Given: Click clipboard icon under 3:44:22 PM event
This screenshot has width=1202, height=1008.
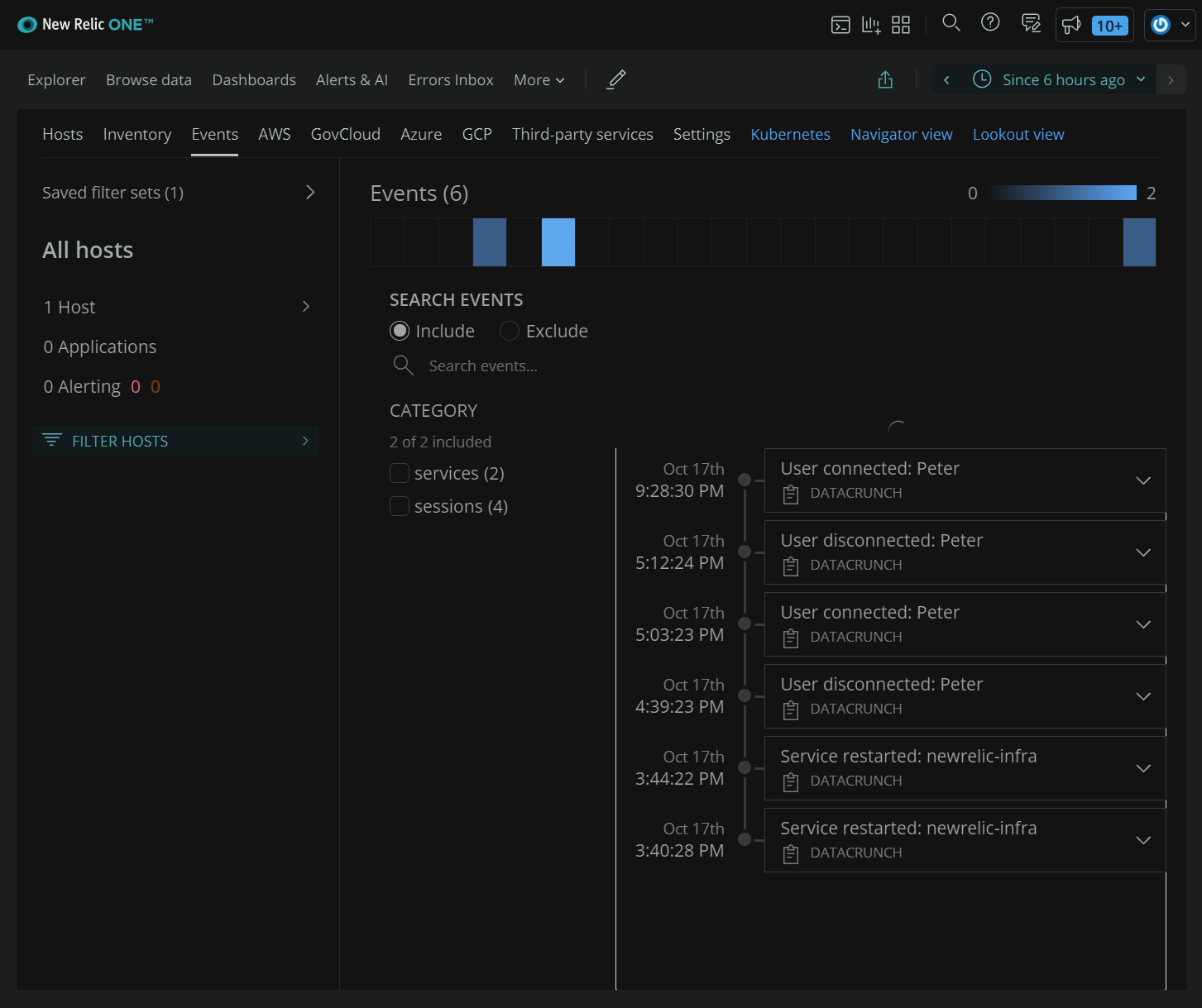Looking at the screenshot, I should click(791, 782).
